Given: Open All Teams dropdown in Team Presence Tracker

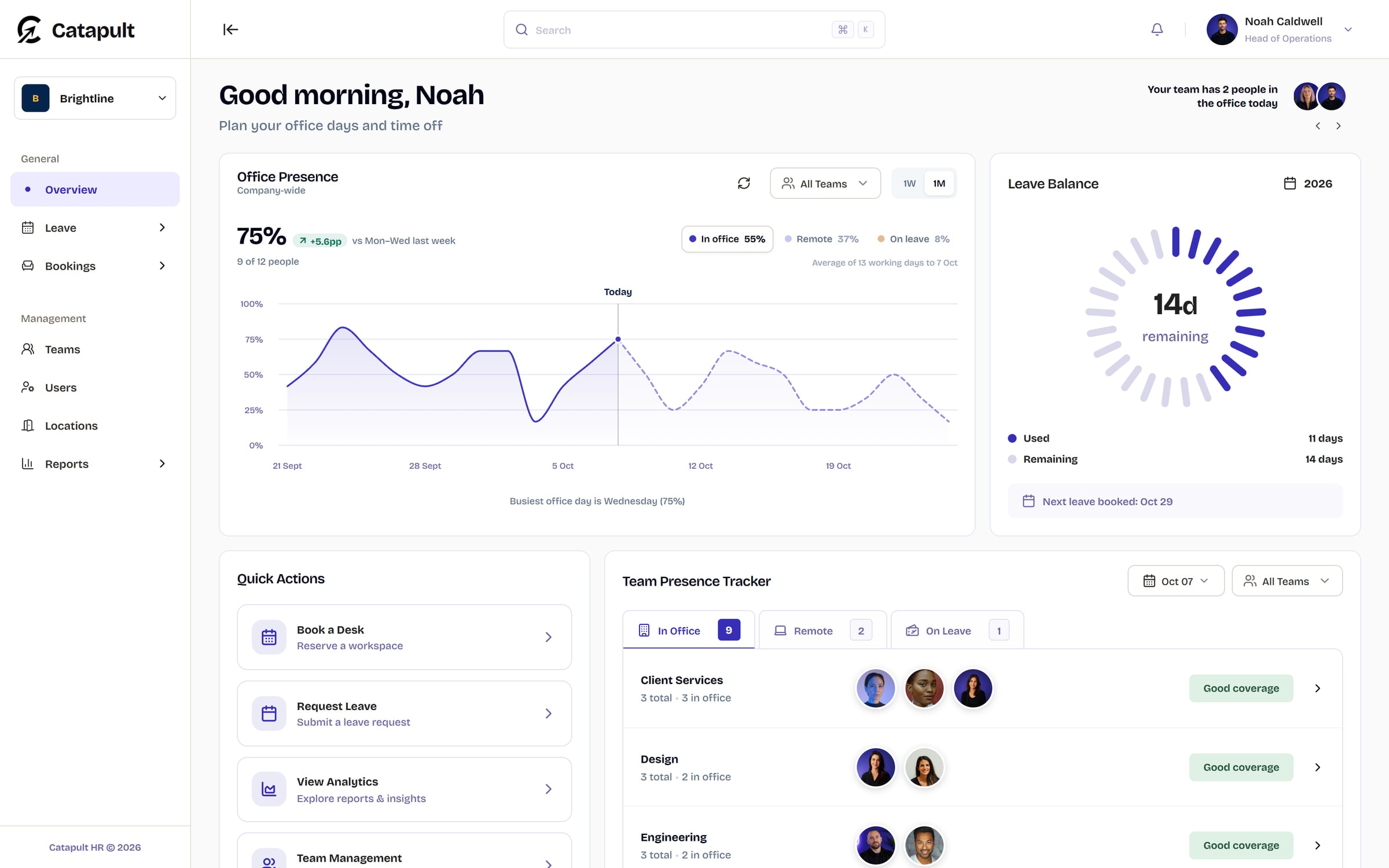Looking at the screenshot, I should (x=1287, y=581).
